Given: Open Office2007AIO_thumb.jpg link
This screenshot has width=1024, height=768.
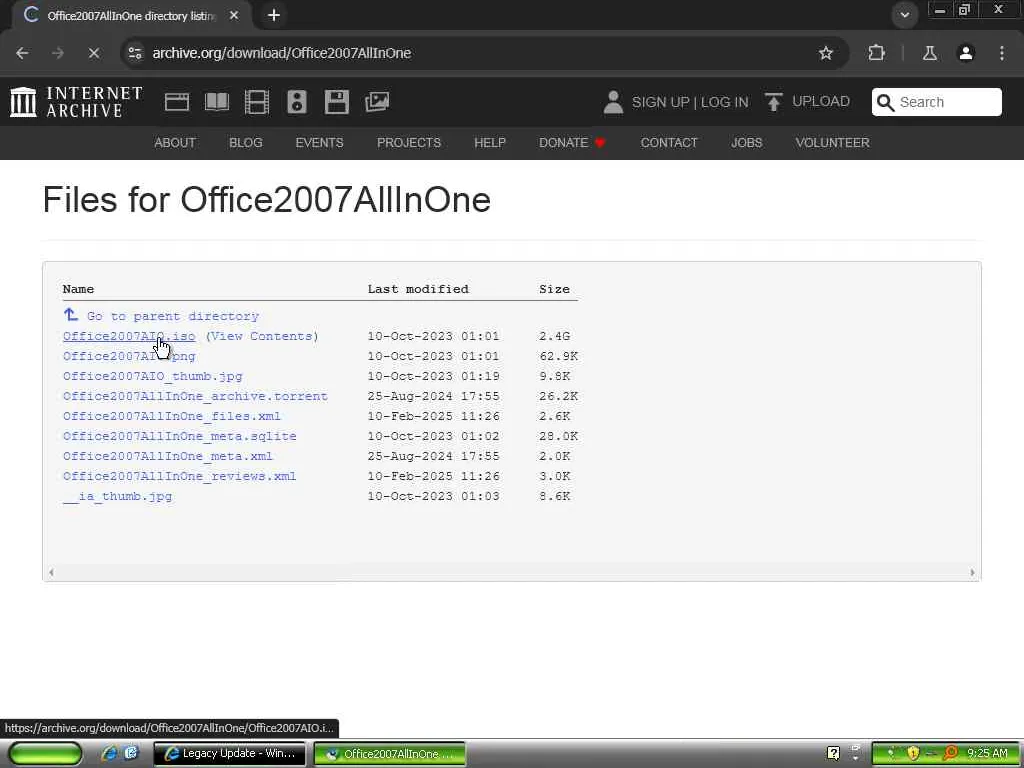Looking at the screenshot, I should pos(152,376).
